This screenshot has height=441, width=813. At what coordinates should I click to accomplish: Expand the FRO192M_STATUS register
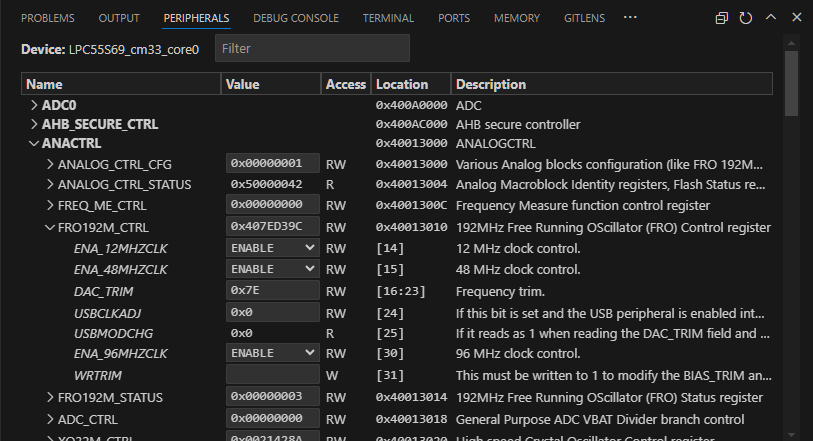(50, 397)
